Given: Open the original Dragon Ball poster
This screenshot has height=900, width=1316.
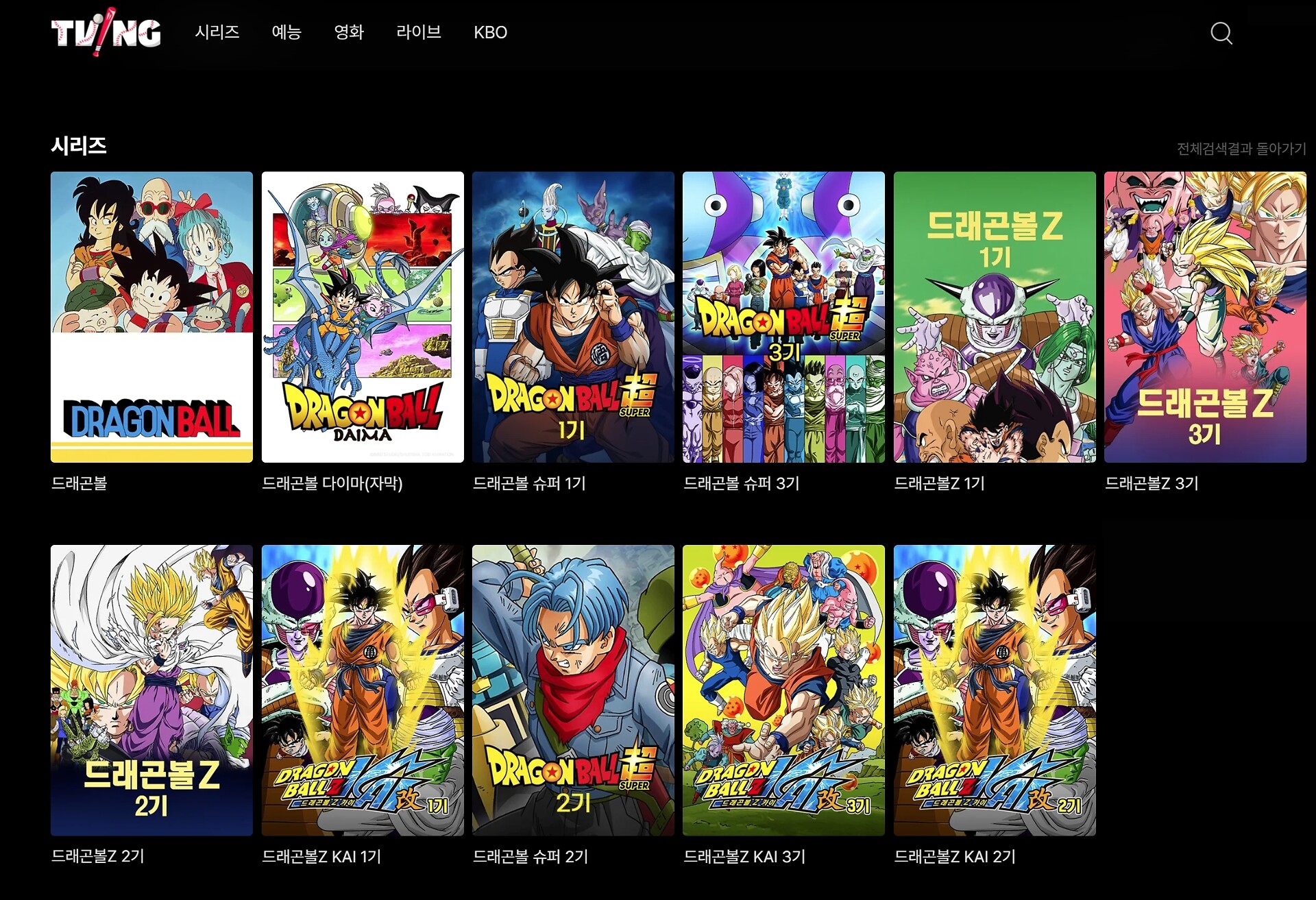Looking at the screenshot, I should pos(151,317).
